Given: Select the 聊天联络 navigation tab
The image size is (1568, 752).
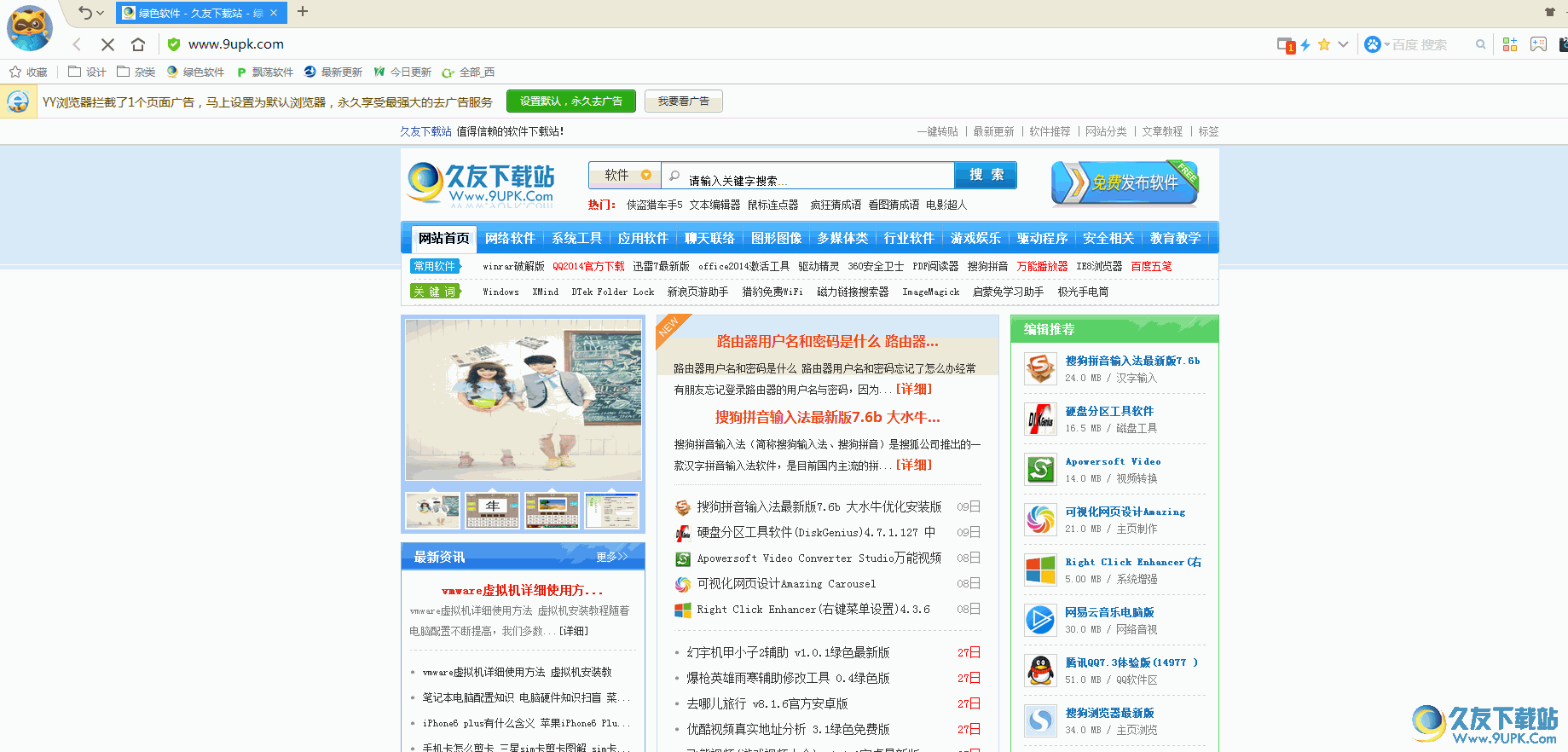Looking at the screenshot, I should point(709,239).
